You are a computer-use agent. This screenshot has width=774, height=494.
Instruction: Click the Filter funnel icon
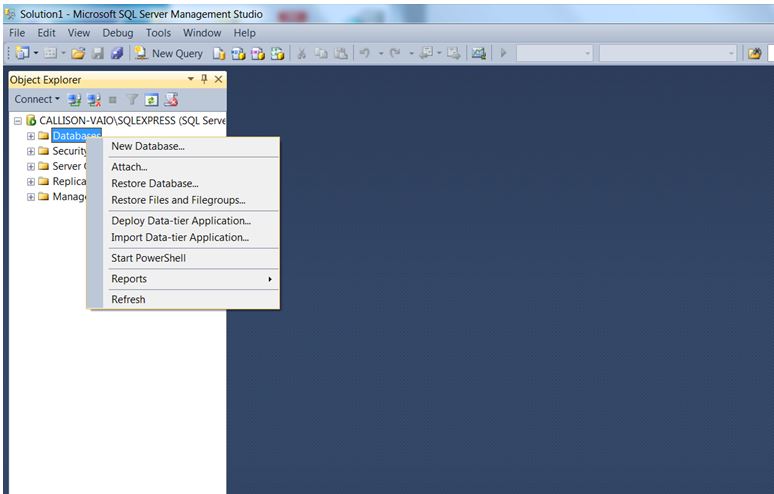pyautogui.click(x=132, y=100)
